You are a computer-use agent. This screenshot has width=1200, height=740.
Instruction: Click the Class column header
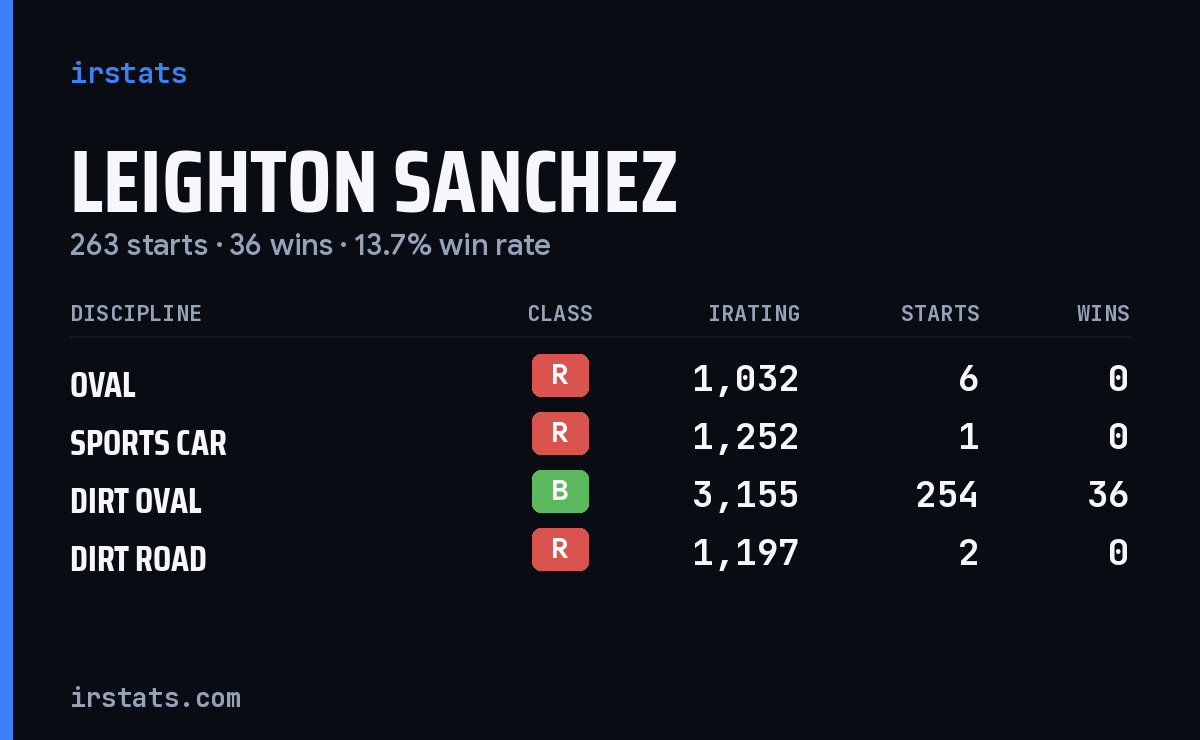click(560, 314)
